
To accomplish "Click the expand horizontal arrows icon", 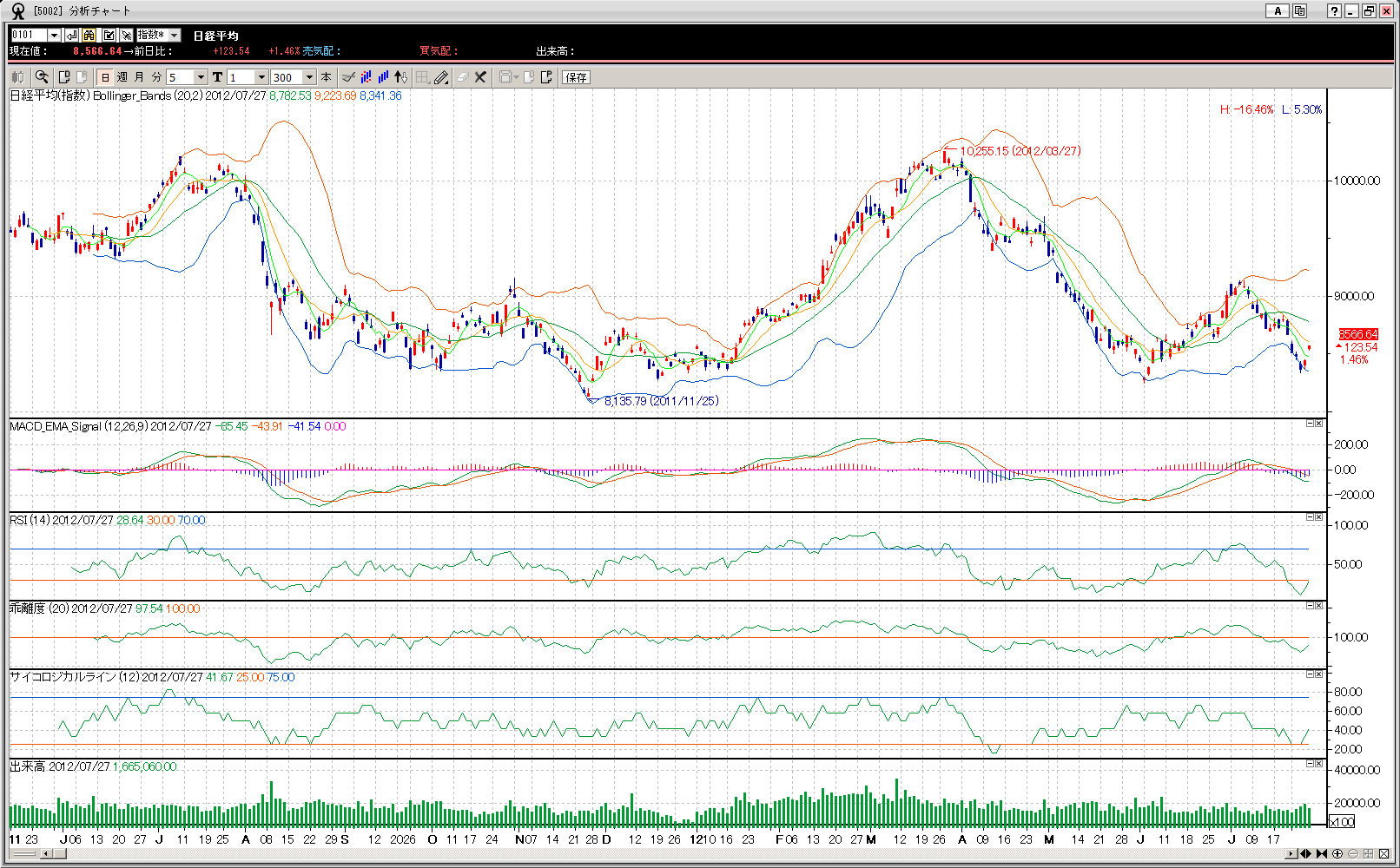I will 1305,854.
